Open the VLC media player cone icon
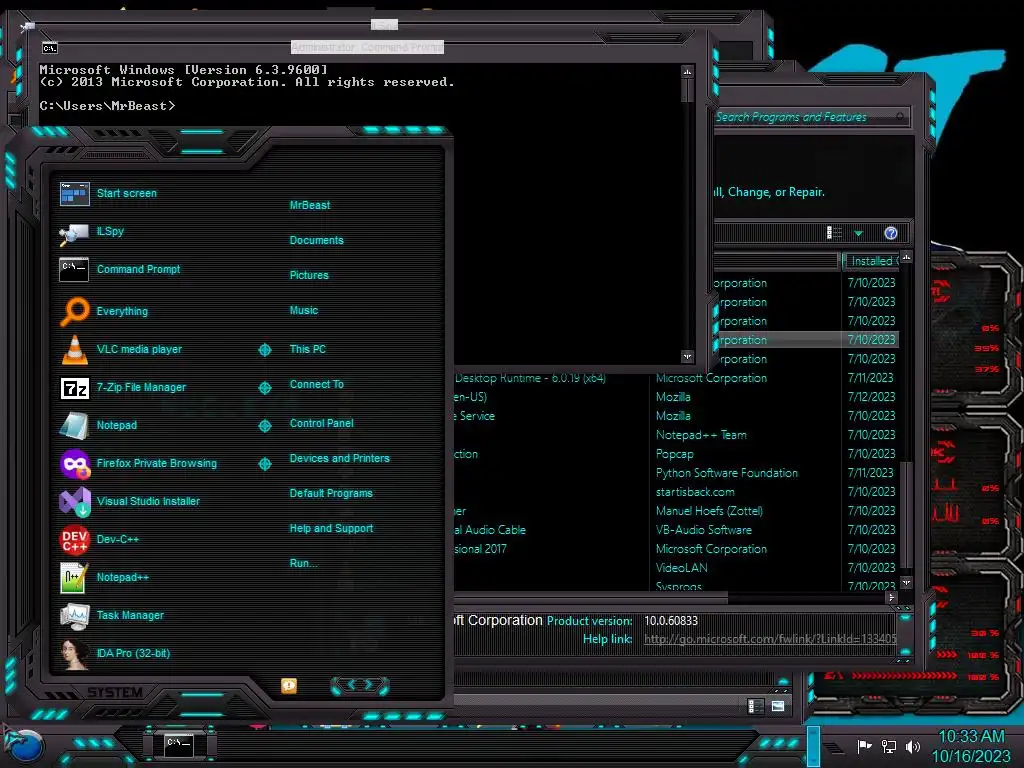 pyautogui.click(x=74, y=349)
